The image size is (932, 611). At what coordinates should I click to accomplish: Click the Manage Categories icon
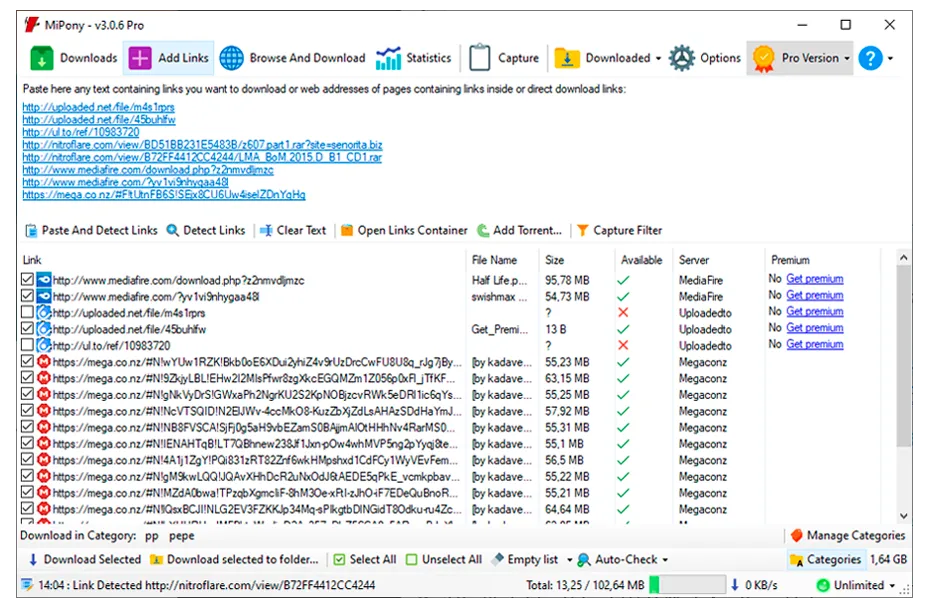coord(796,536)
